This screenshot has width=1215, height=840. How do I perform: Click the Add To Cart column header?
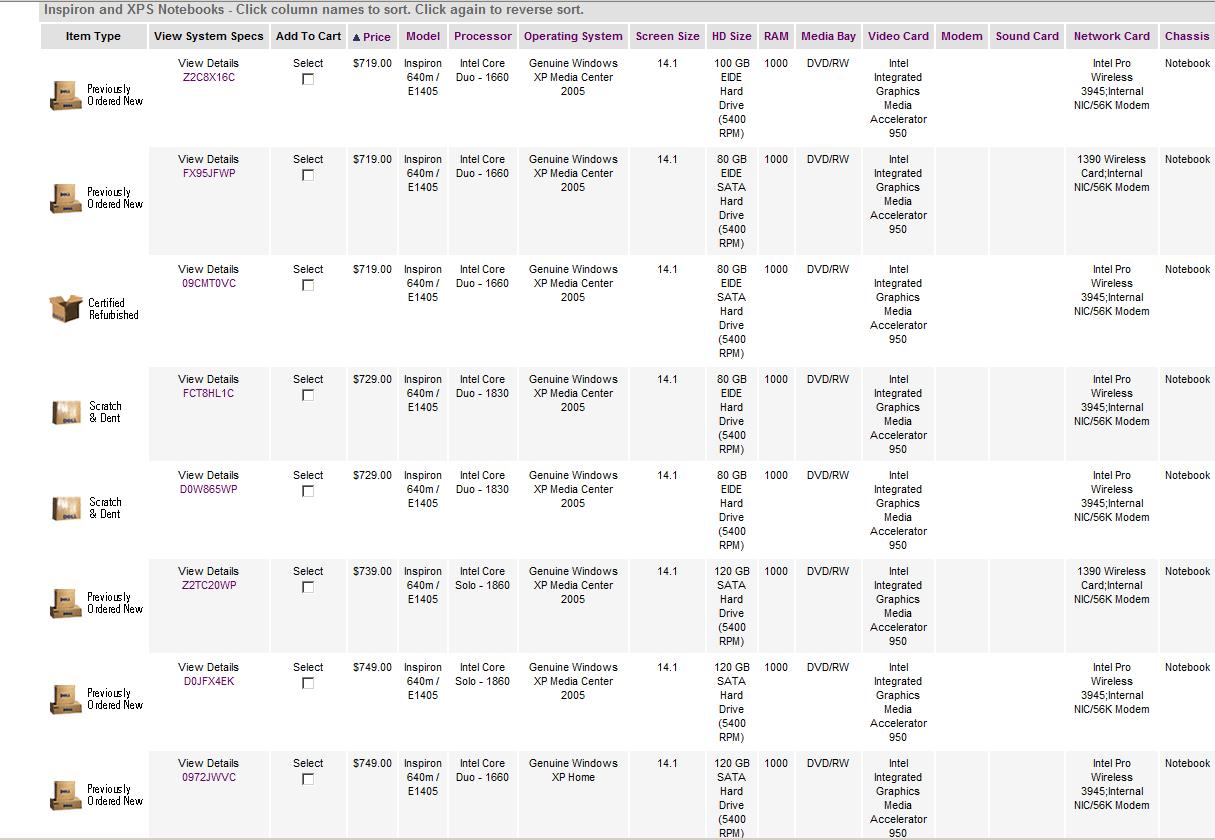click(308, 36)
